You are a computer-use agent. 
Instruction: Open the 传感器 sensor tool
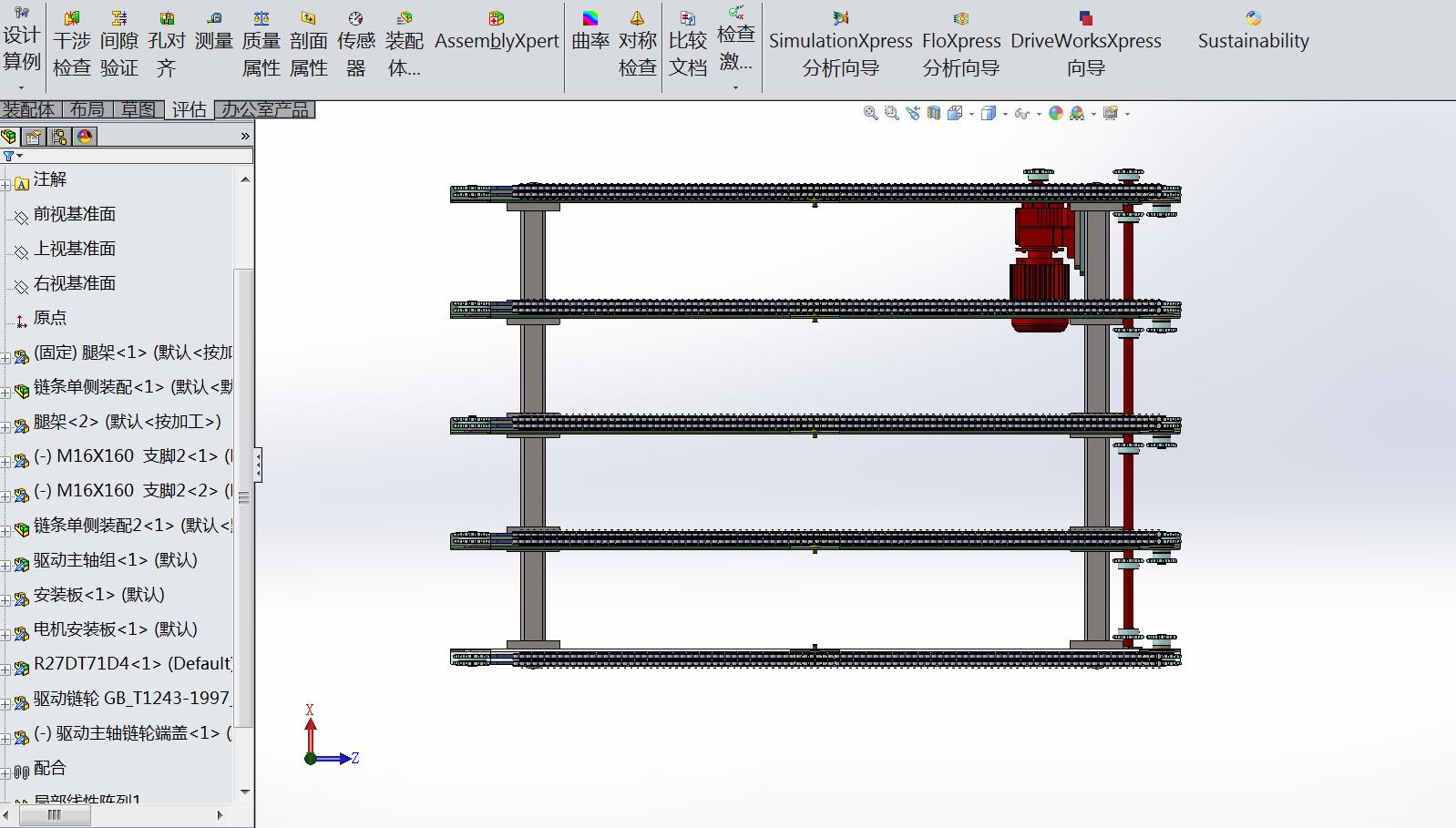[356, 43]
